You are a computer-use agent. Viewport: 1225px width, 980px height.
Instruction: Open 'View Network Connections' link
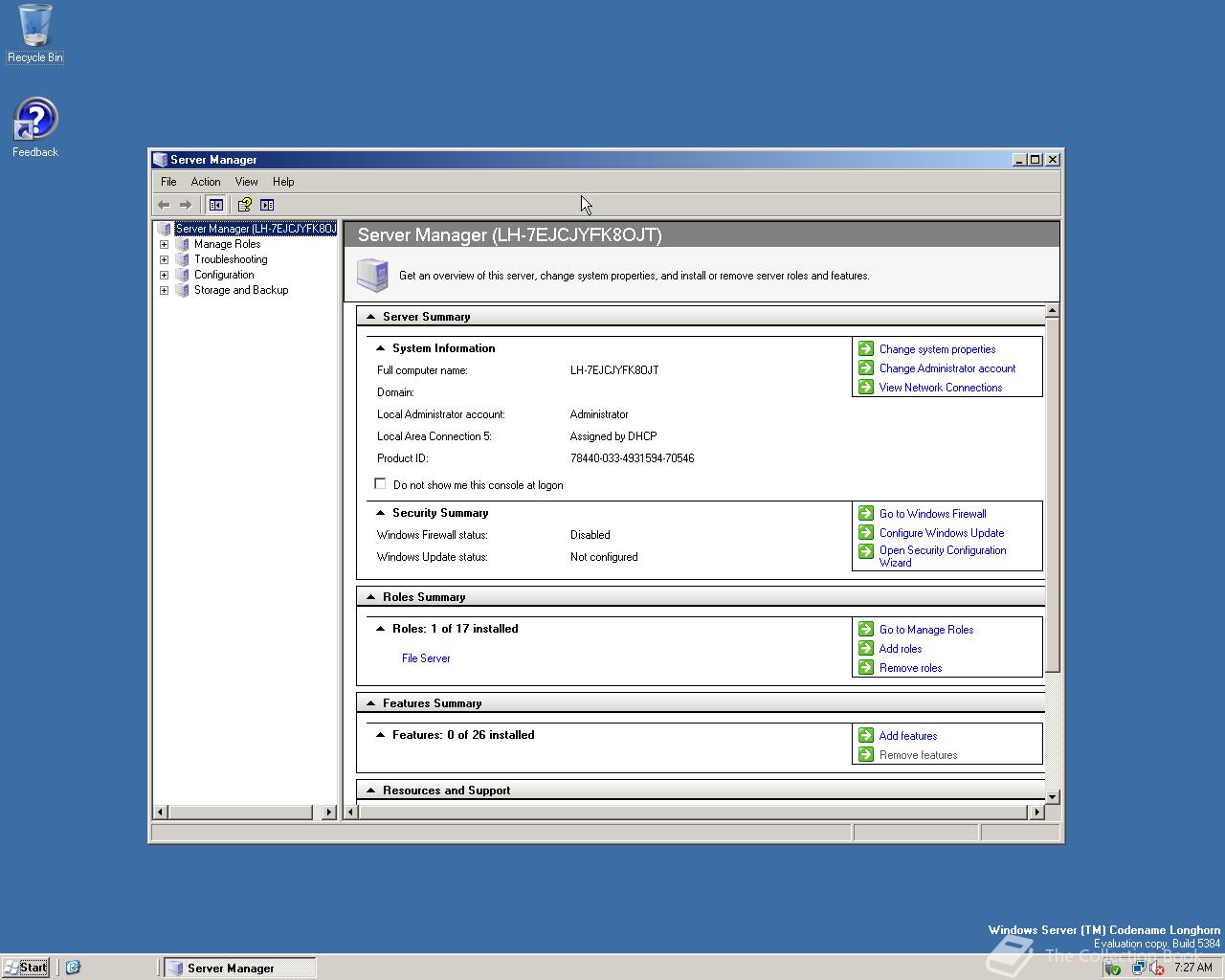click(x=941, y=388)
